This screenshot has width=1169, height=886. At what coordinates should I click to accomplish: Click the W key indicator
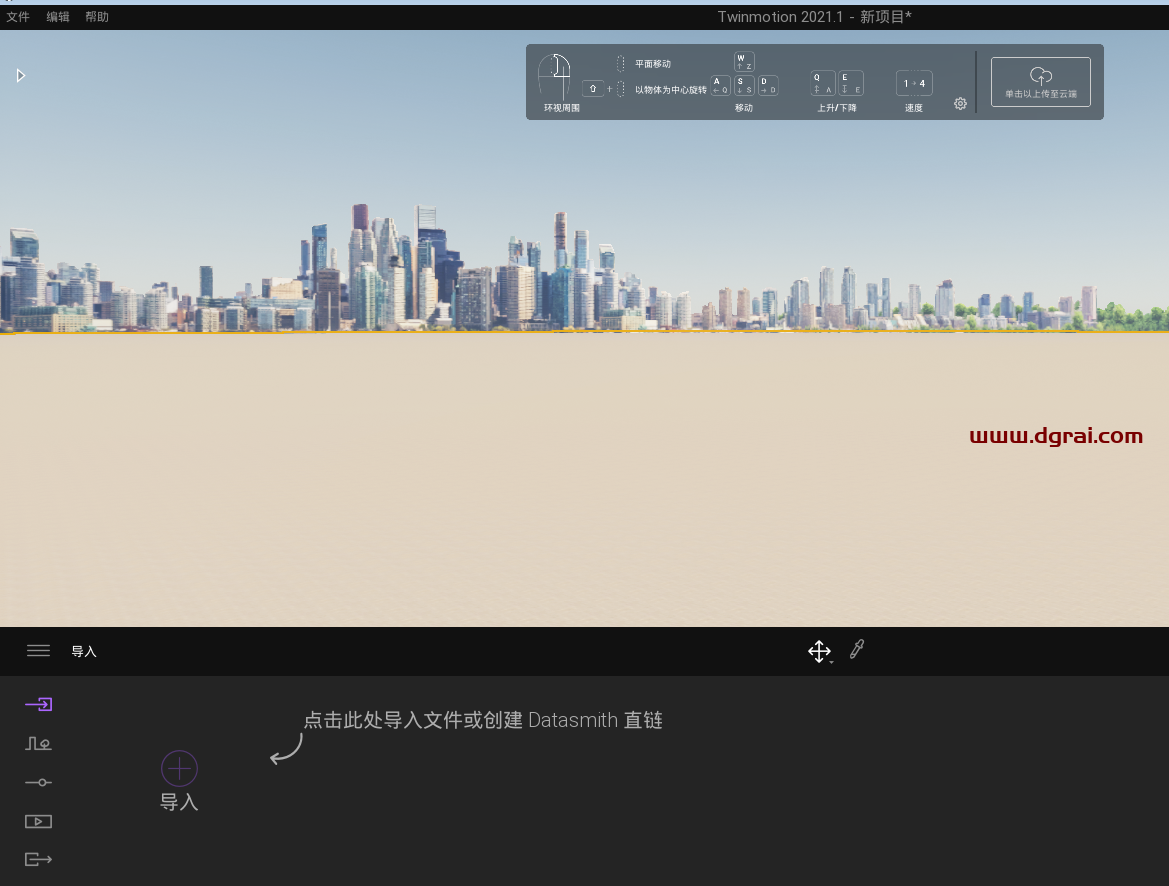(x=744, y=61)
